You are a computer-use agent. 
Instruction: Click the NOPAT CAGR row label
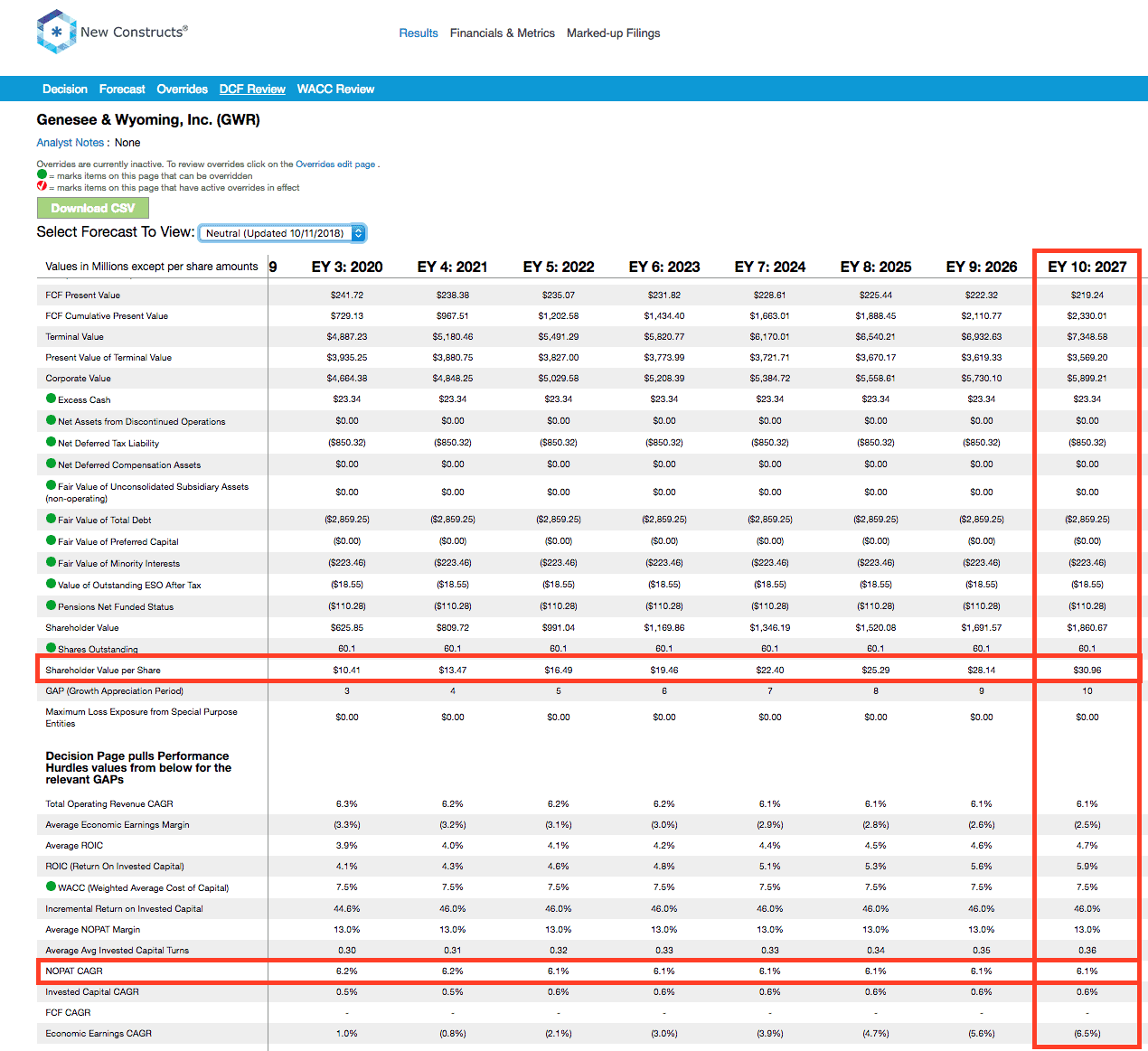pyautogui.click(x=74, y=971)
